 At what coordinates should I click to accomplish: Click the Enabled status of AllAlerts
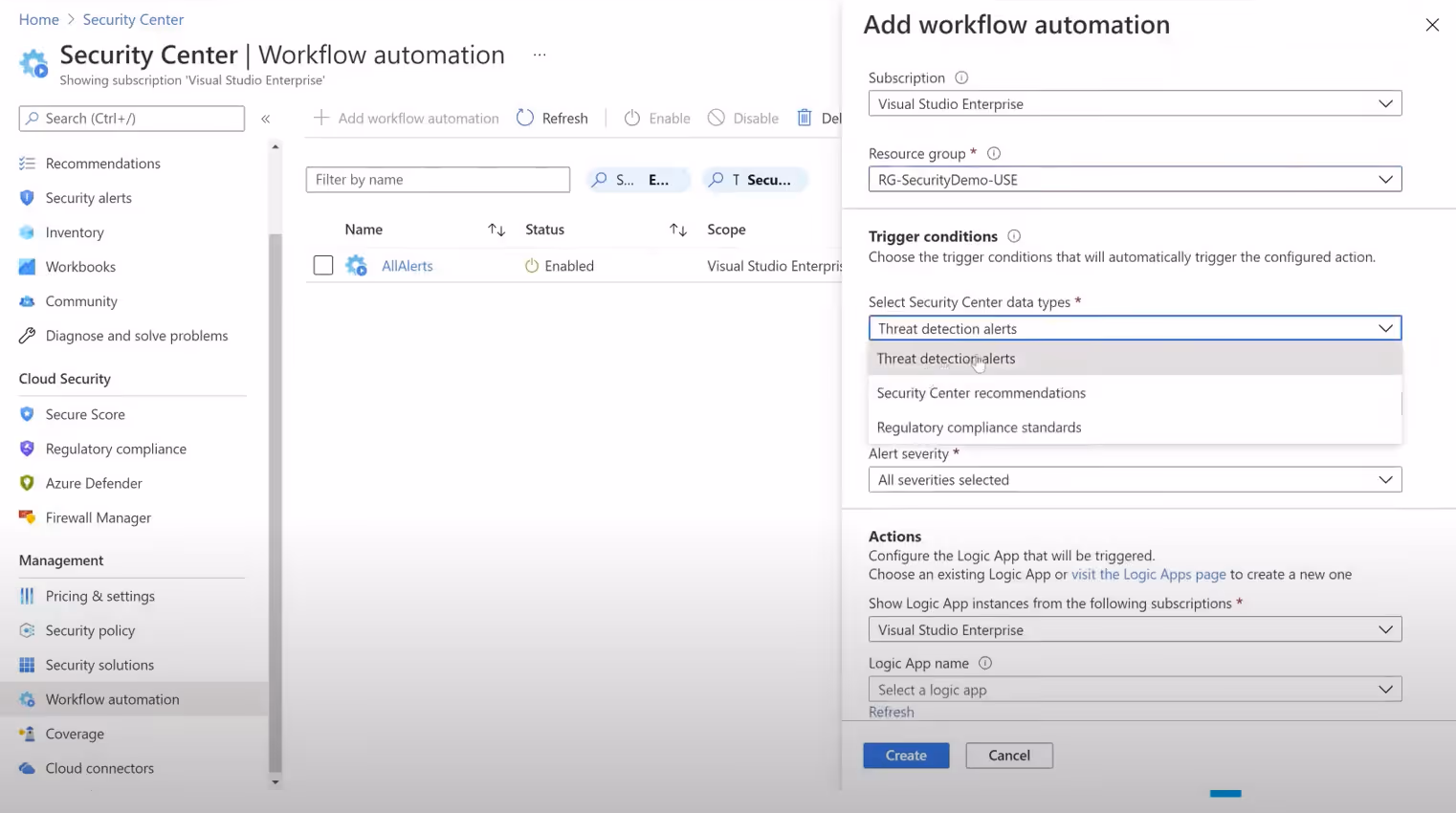[x=560, y=266]
